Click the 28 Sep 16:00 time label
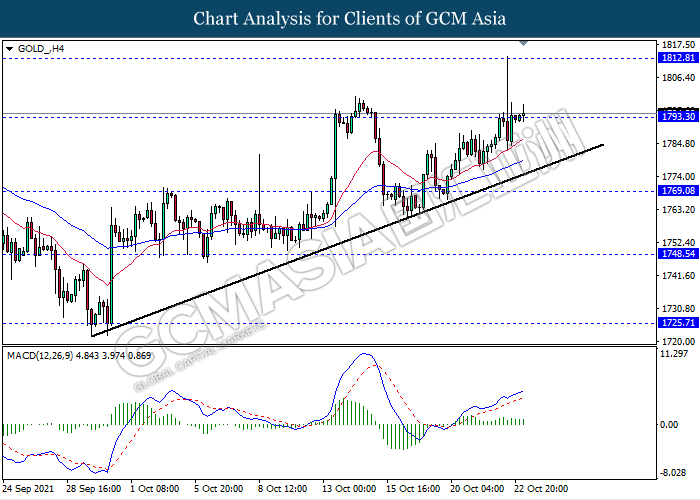 93,489
